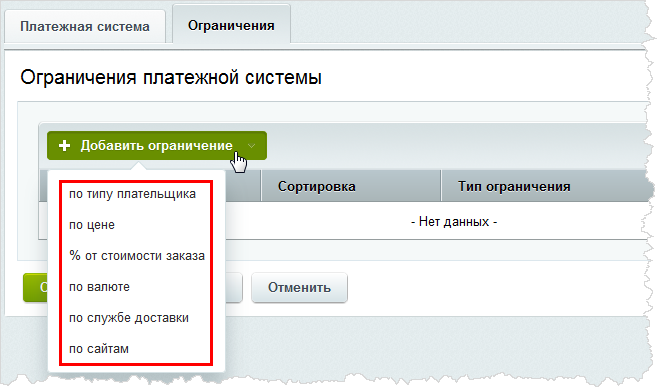The width and height of the screenshot is (659, 390).
Task: Select the по цене restriction
Action: click(x=92, y=225)
